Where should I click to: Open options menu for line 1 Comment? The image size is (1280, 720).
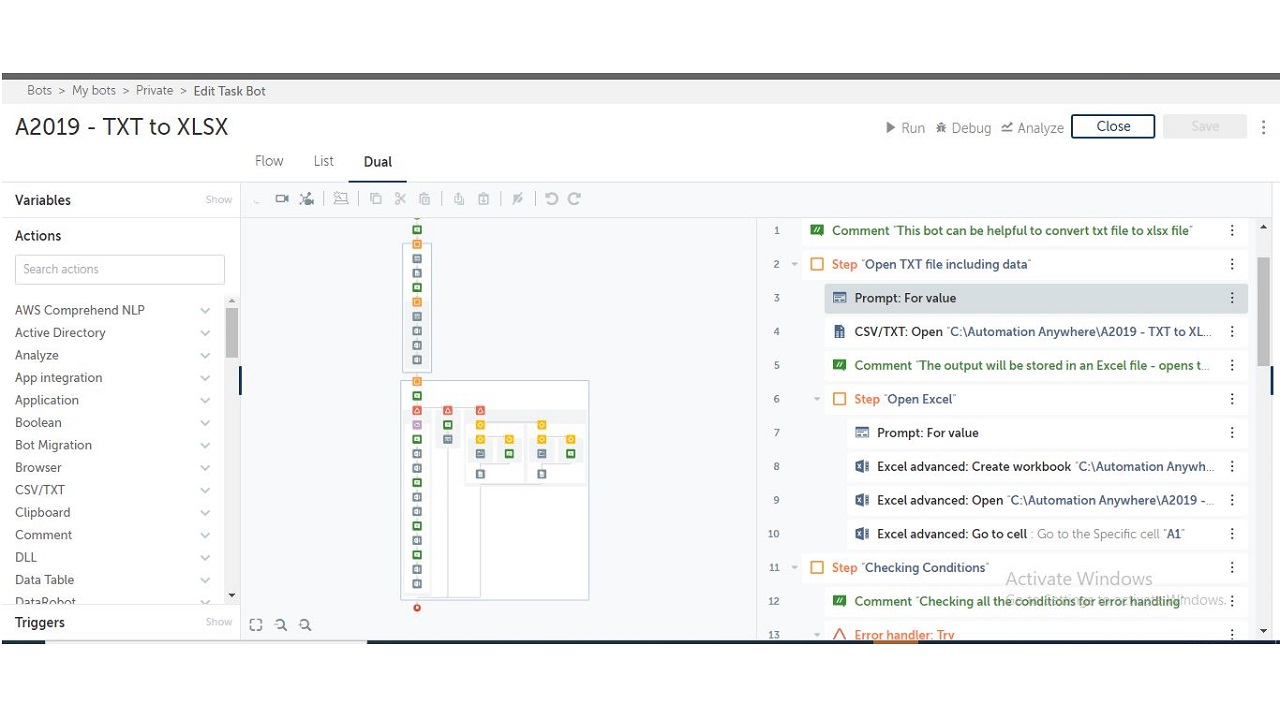(1232, 231)
